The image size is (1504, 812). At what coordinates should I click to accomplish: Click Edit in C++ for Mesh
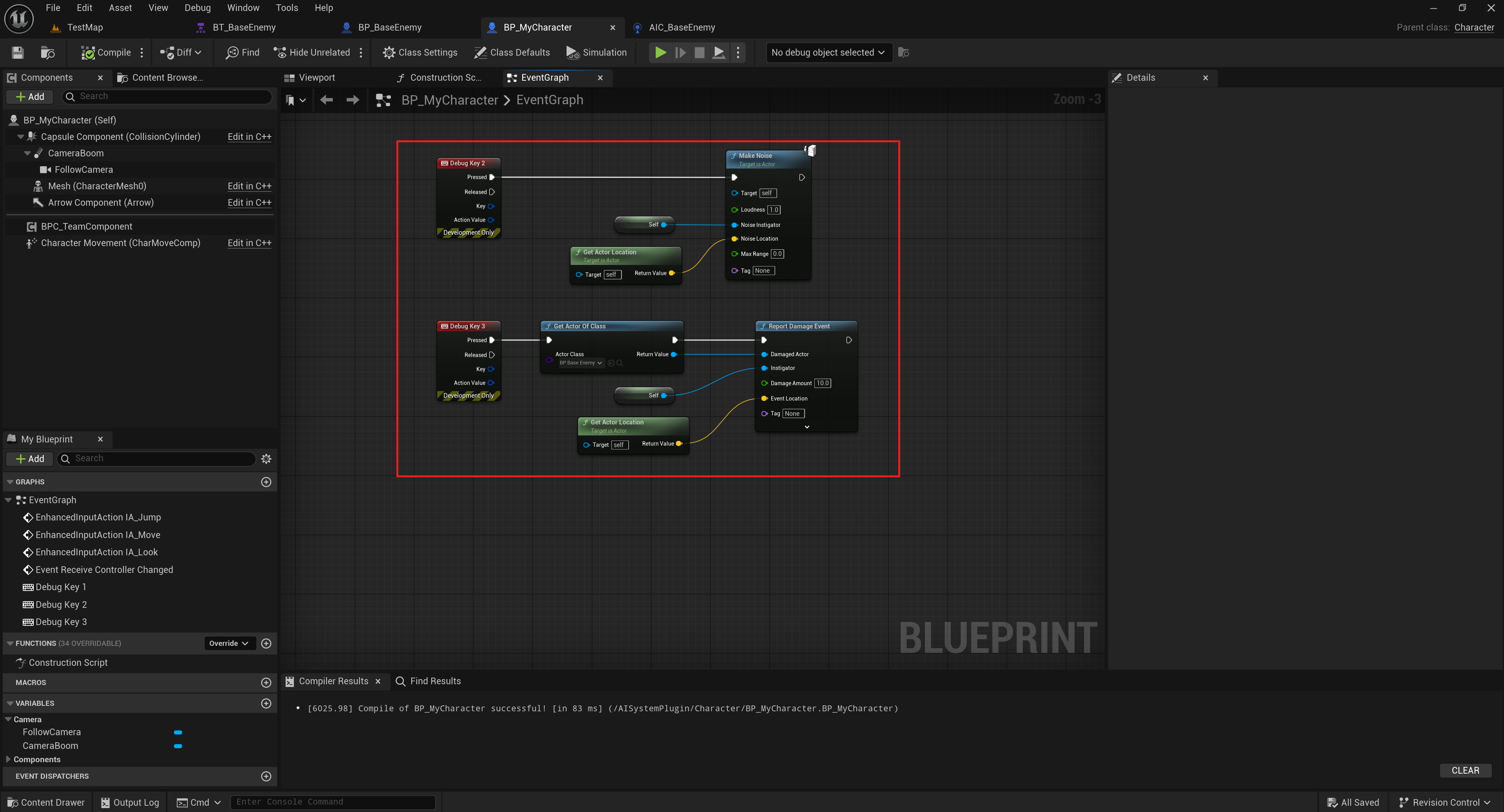point(249,186)
